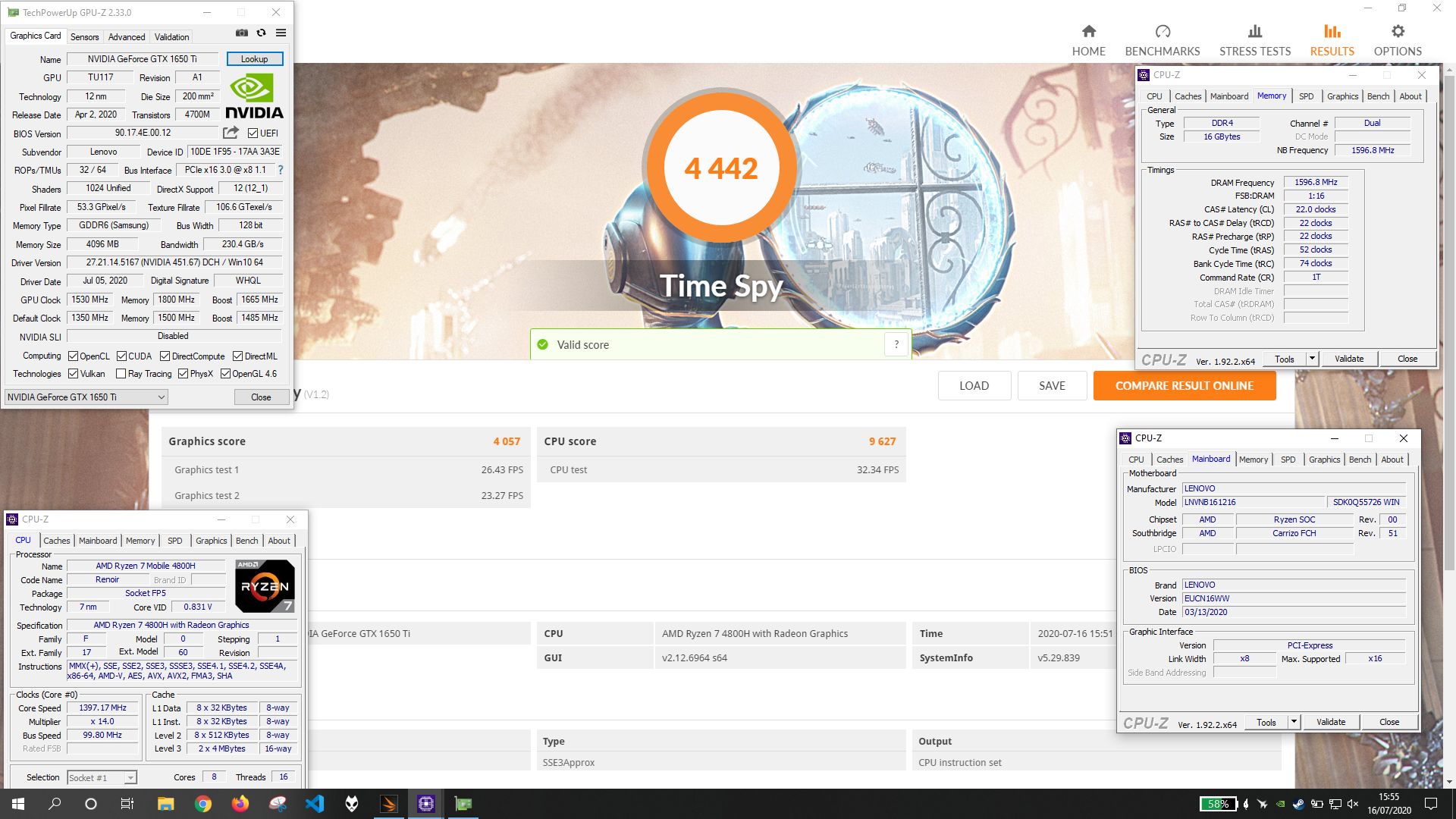The width and height of the screenshot is (1456, 819).
Task: Toggle the DirectML checkbox
Action: (237, 356)
